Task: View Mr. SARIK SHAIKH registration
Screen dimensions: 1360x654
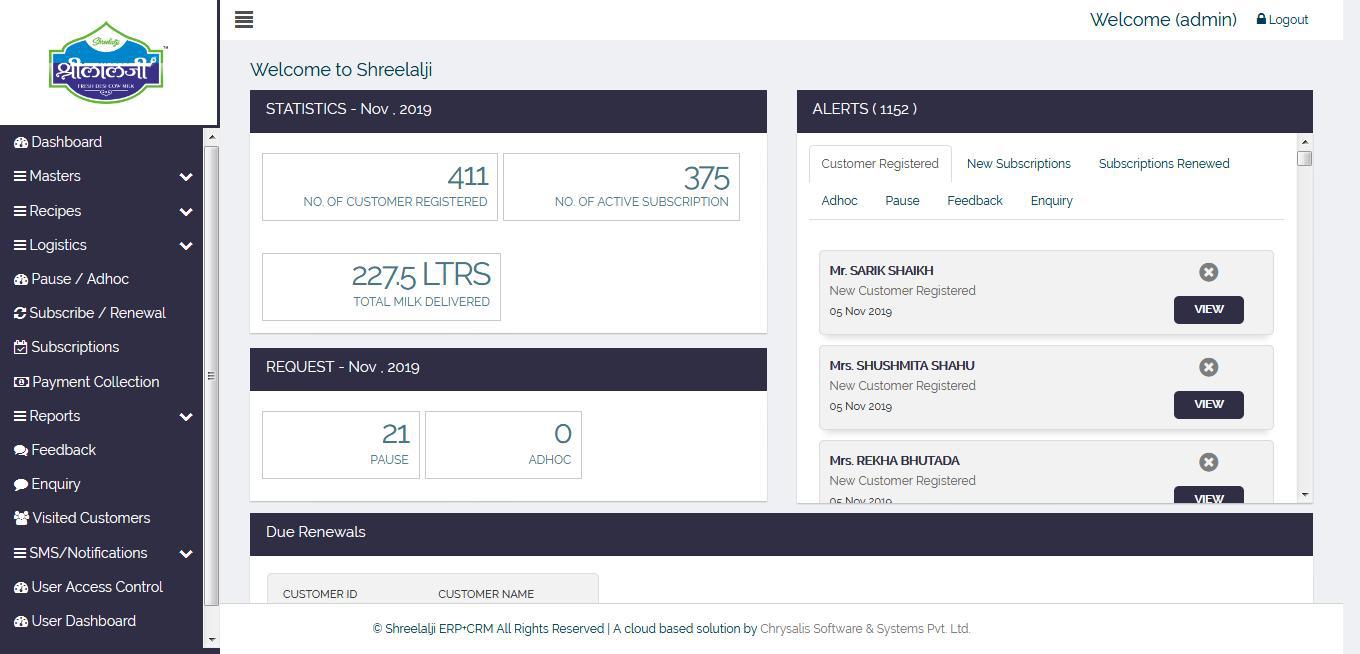Action: pos(1209,309)
